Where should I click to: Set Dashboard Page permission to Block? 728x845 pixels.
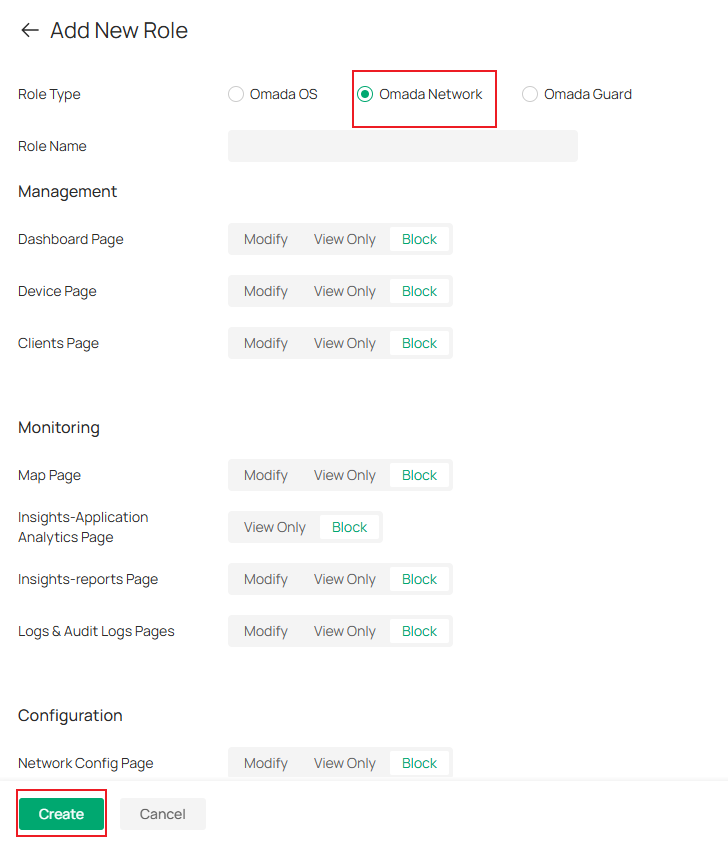(419, 239)
